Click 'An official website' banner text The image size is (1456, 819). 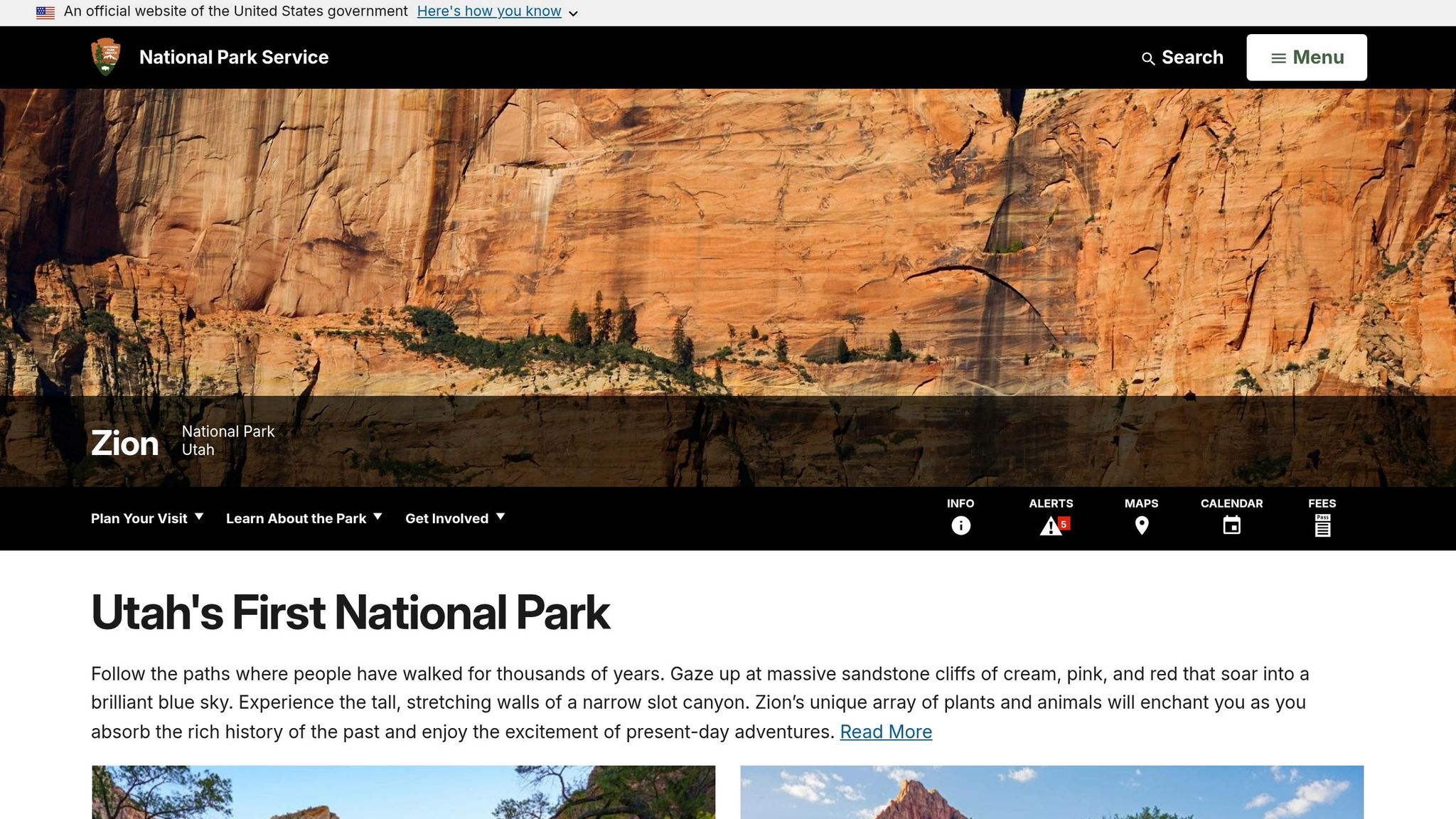236,11
